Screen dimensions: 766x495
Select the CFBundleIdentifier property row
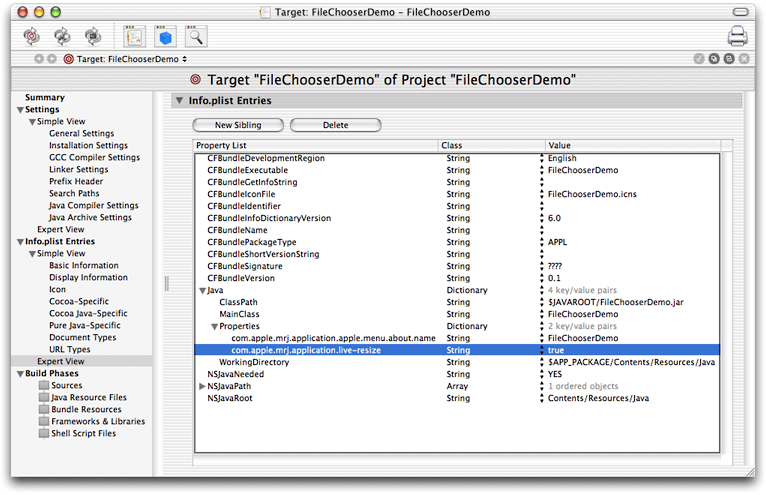pos(457,206)
